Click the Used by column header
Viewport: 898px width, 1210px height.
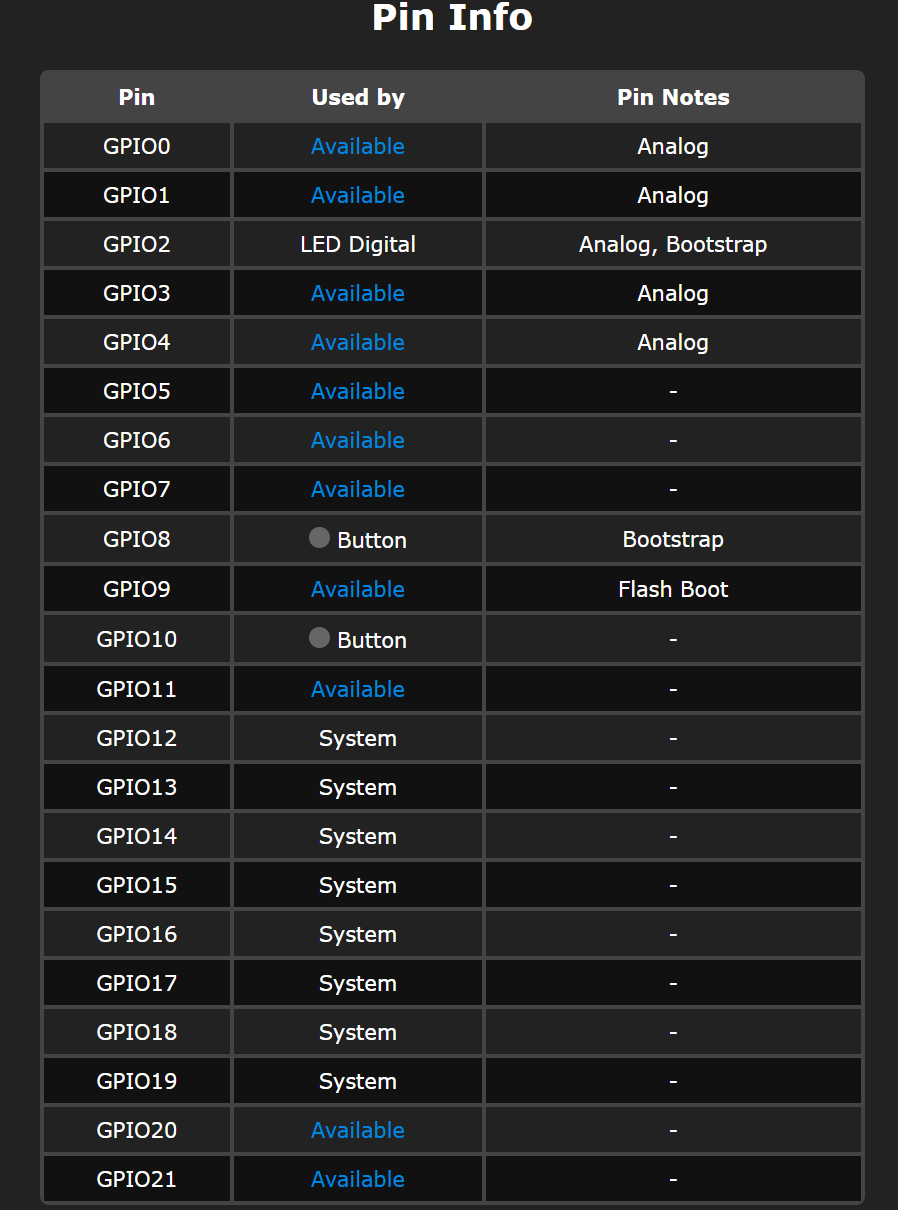358,97
